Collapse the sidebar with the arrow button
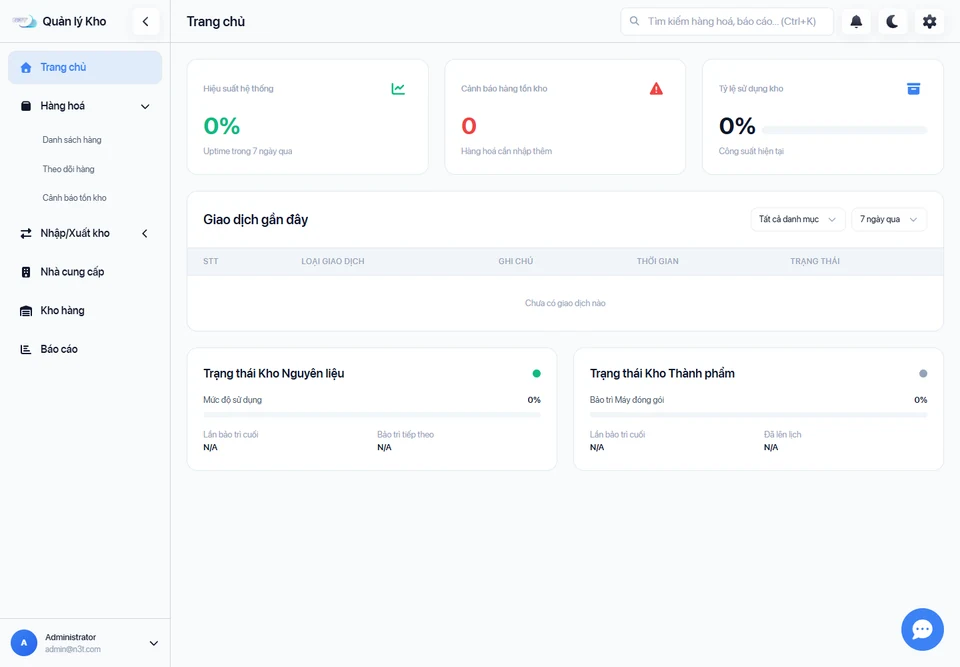Screen dimensions: 960x667 coord(146,21)
